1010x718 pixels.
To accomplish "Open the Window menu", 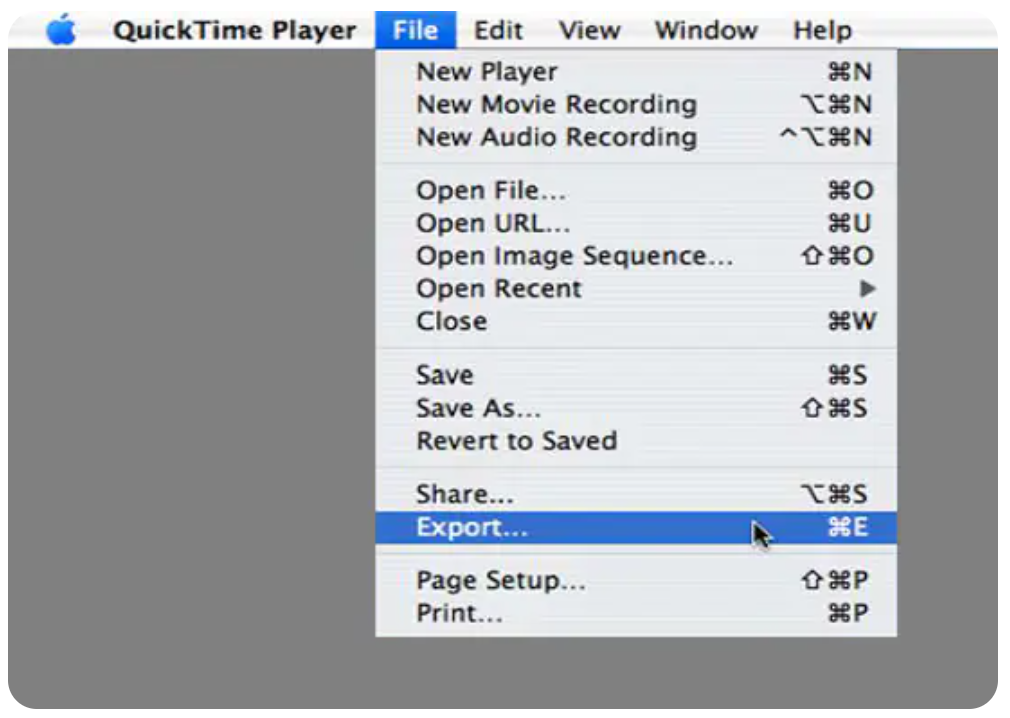I will click(x=706, y=30).
